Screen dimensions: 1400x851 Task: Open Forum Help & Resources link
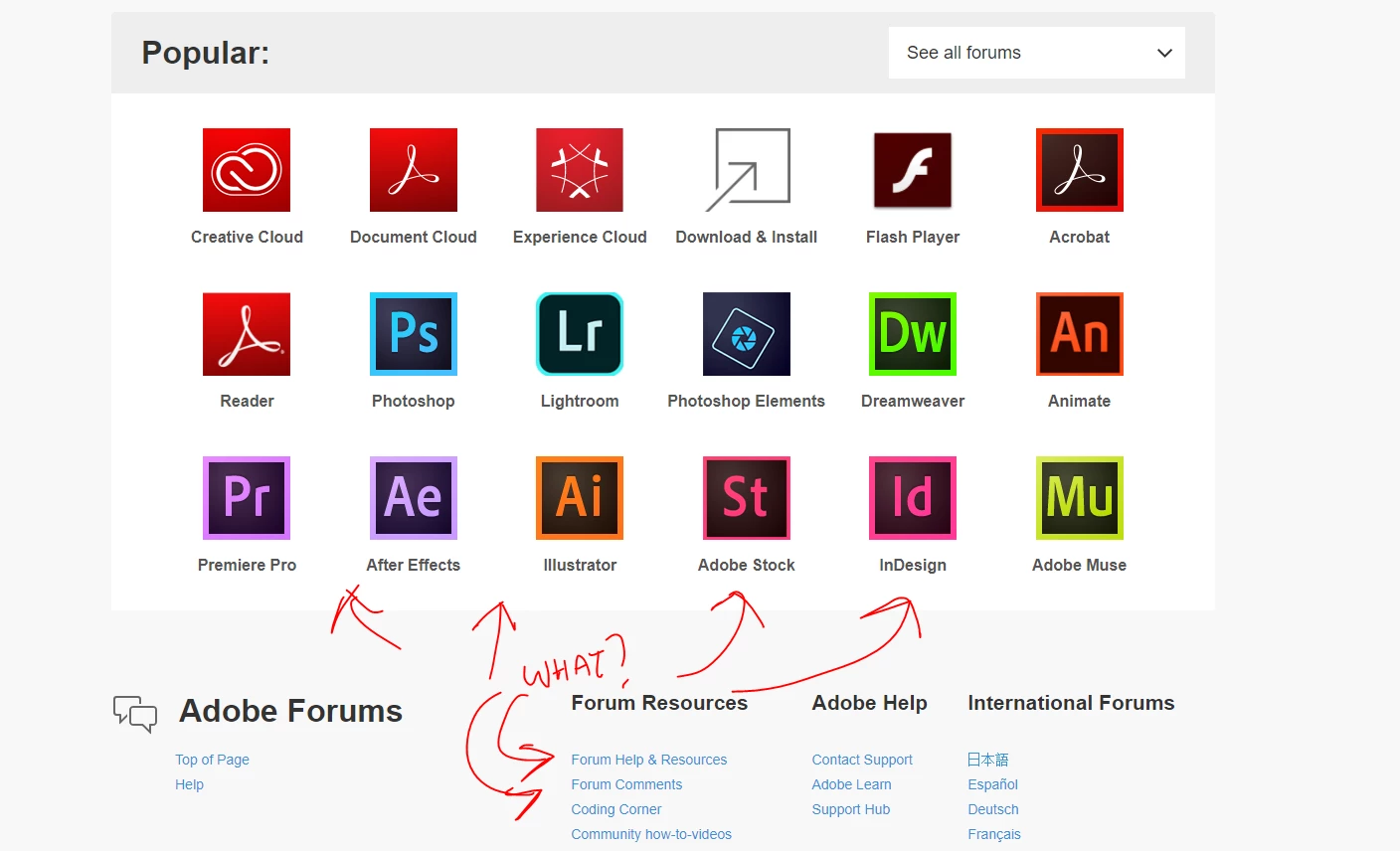pos(649,760)
